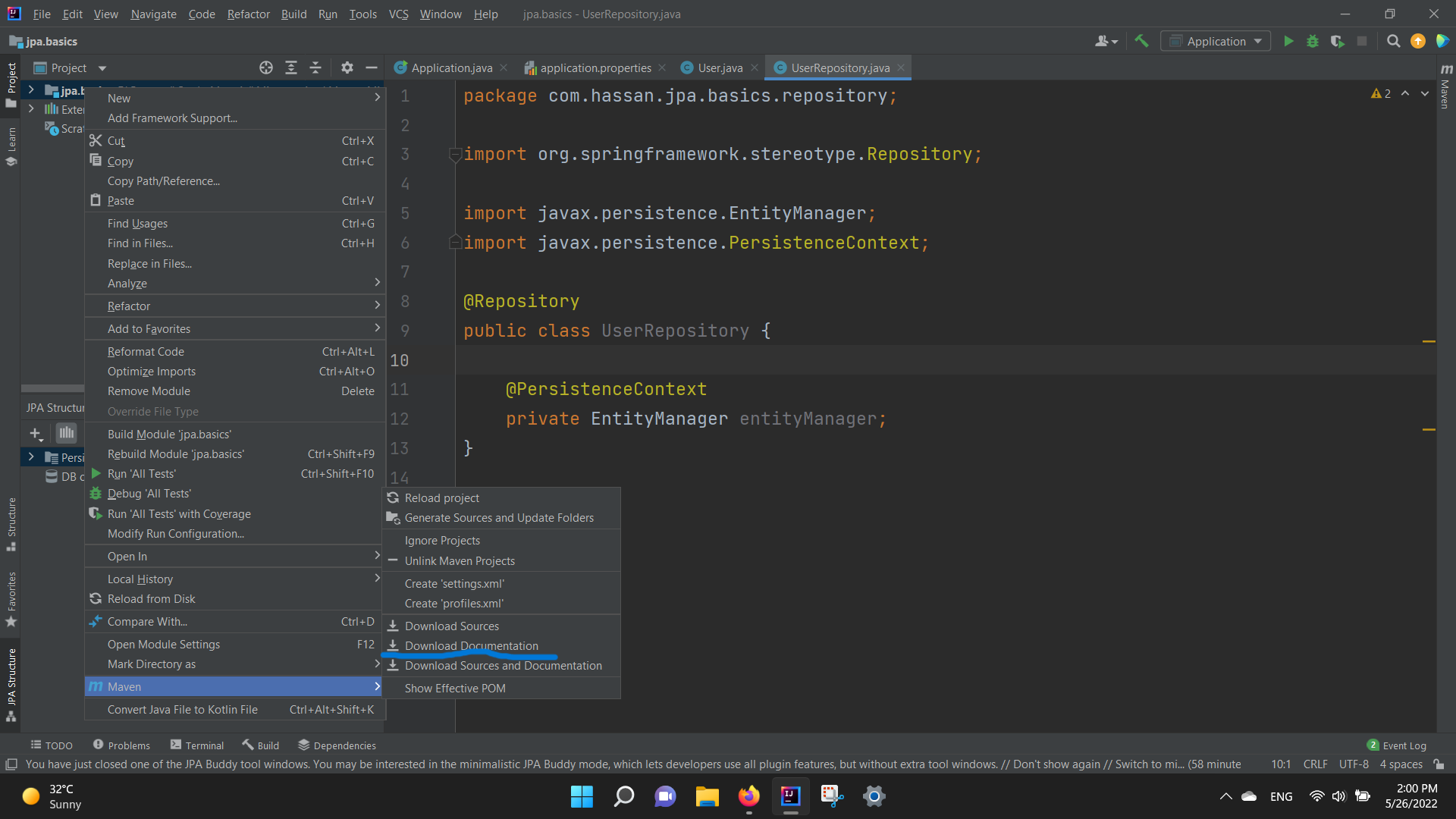
Task: Expand the Persistence node in JPA Structure
Action: (31, 457)
